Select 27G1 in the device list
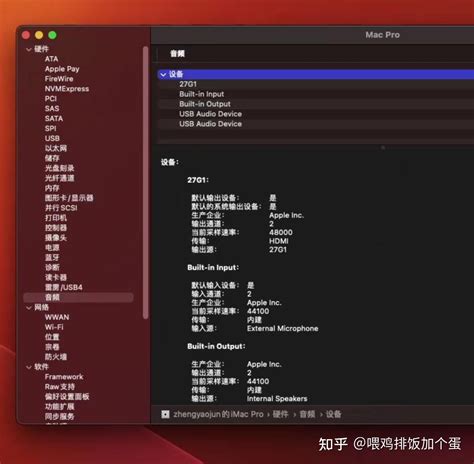The height and width of the screenshot is (464, 474). pos(188,84)
